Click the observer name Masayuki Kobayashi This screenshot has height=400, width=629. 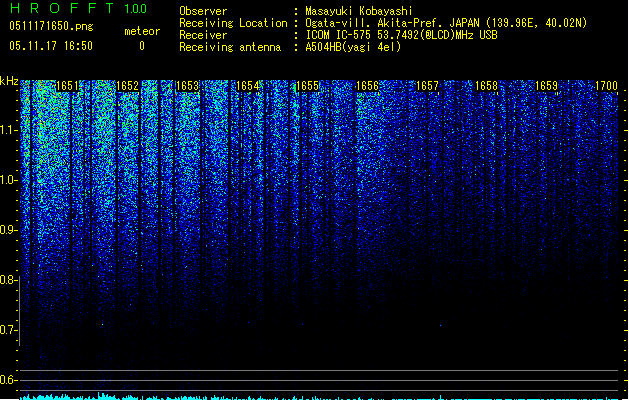(359, 11)
